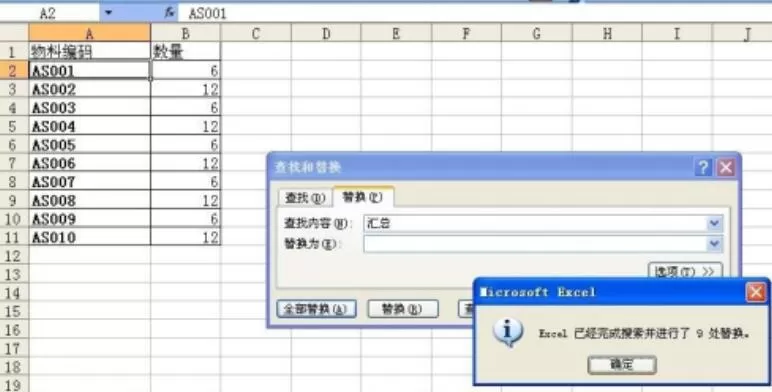Close the Microsoft Excel message box

point(756,292)
